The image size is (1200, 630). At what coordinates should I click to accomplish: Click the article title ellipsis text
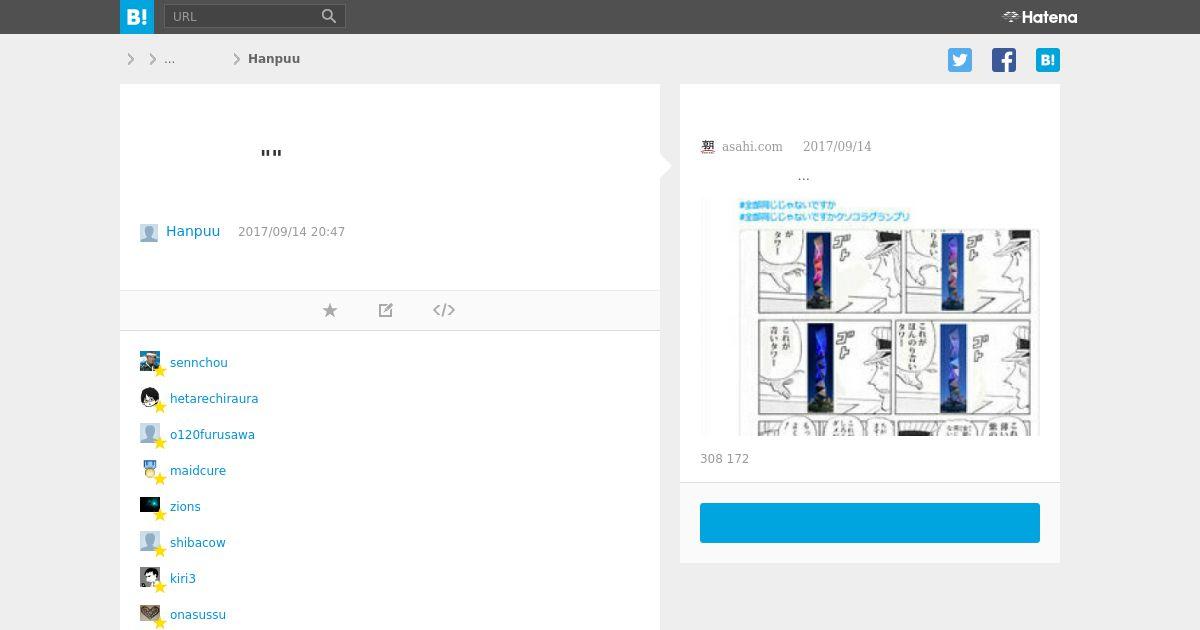pos(803,177)
